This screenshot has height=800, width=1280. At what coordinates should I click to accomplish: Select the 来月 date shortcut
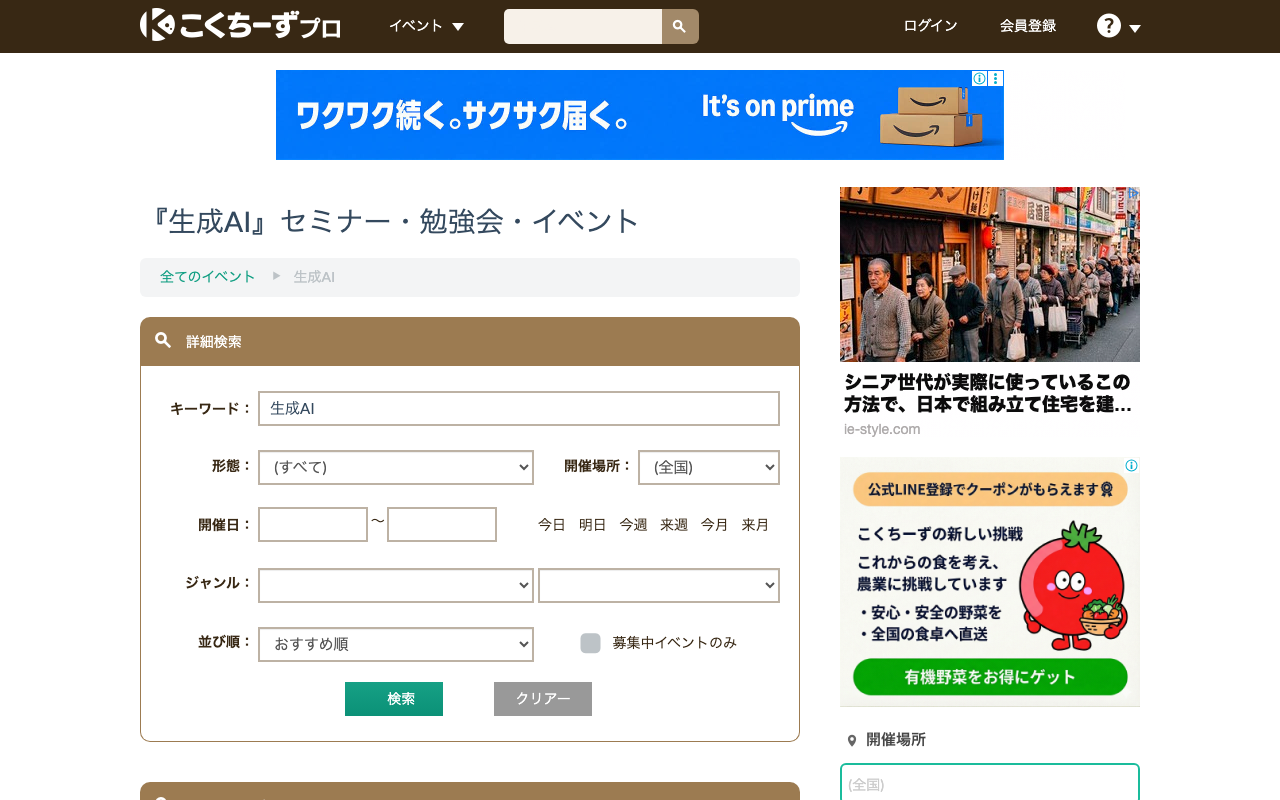click(755, 525)
